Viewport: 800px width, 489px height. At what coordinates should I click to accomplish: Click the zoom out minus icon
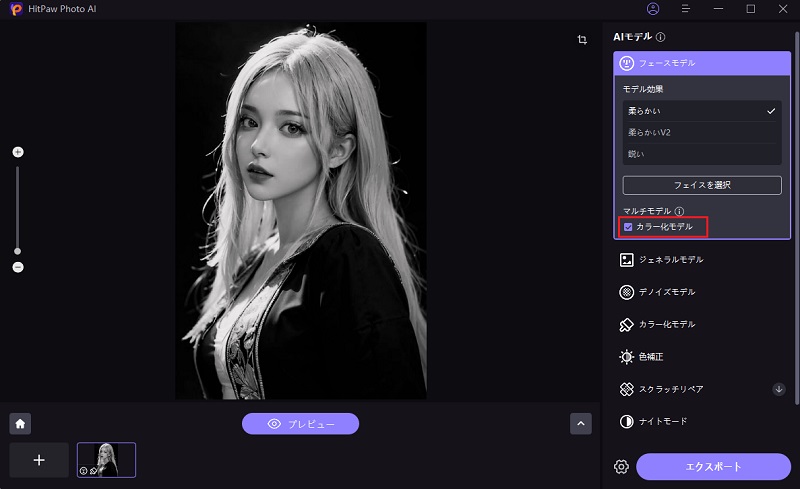coord(18,267)
